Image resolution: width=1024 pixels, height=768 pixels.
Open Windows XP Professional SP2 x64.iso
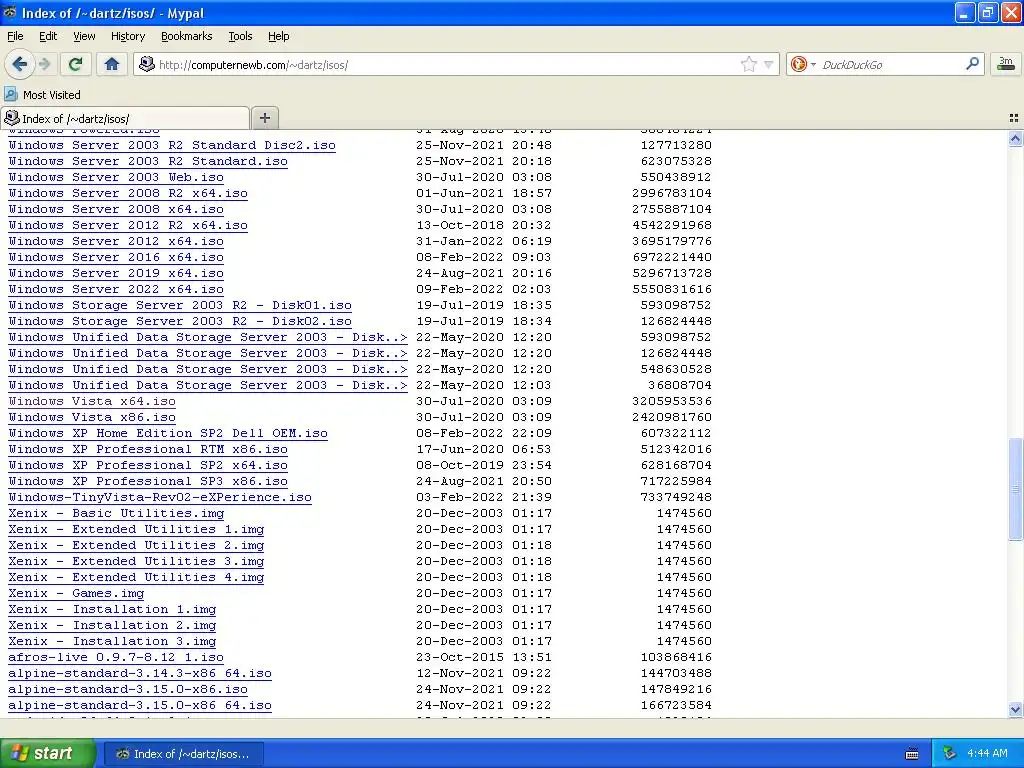tap(148, 465)
